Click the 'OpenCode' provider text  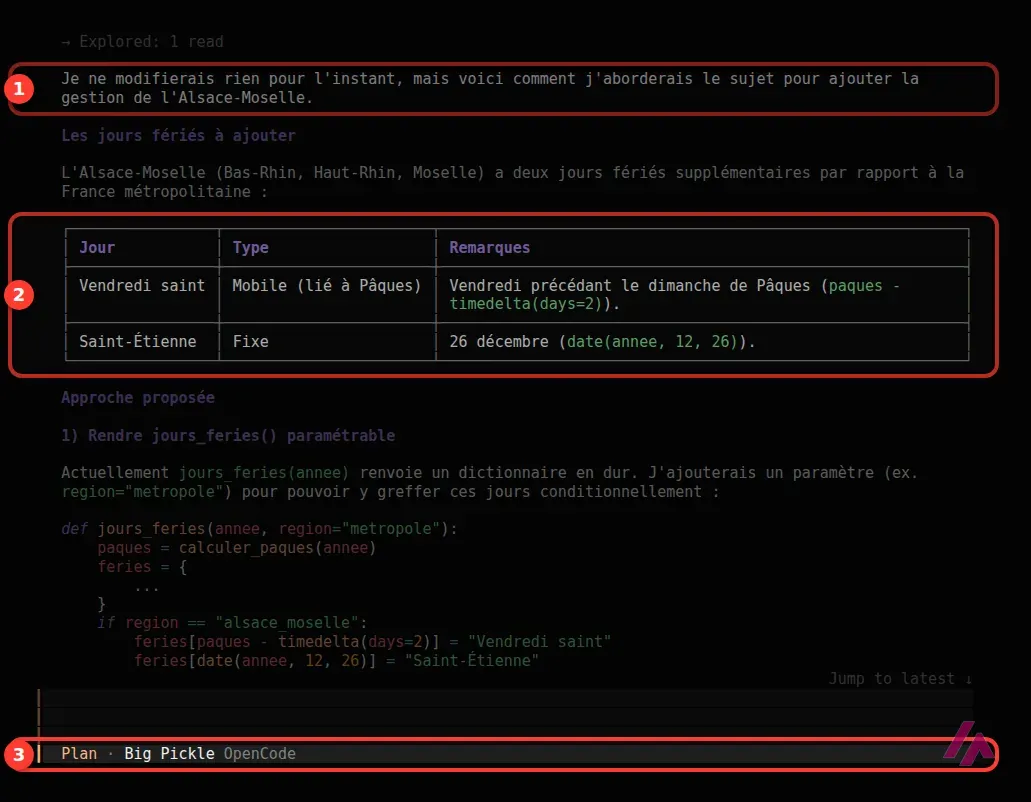coord(260,753)
